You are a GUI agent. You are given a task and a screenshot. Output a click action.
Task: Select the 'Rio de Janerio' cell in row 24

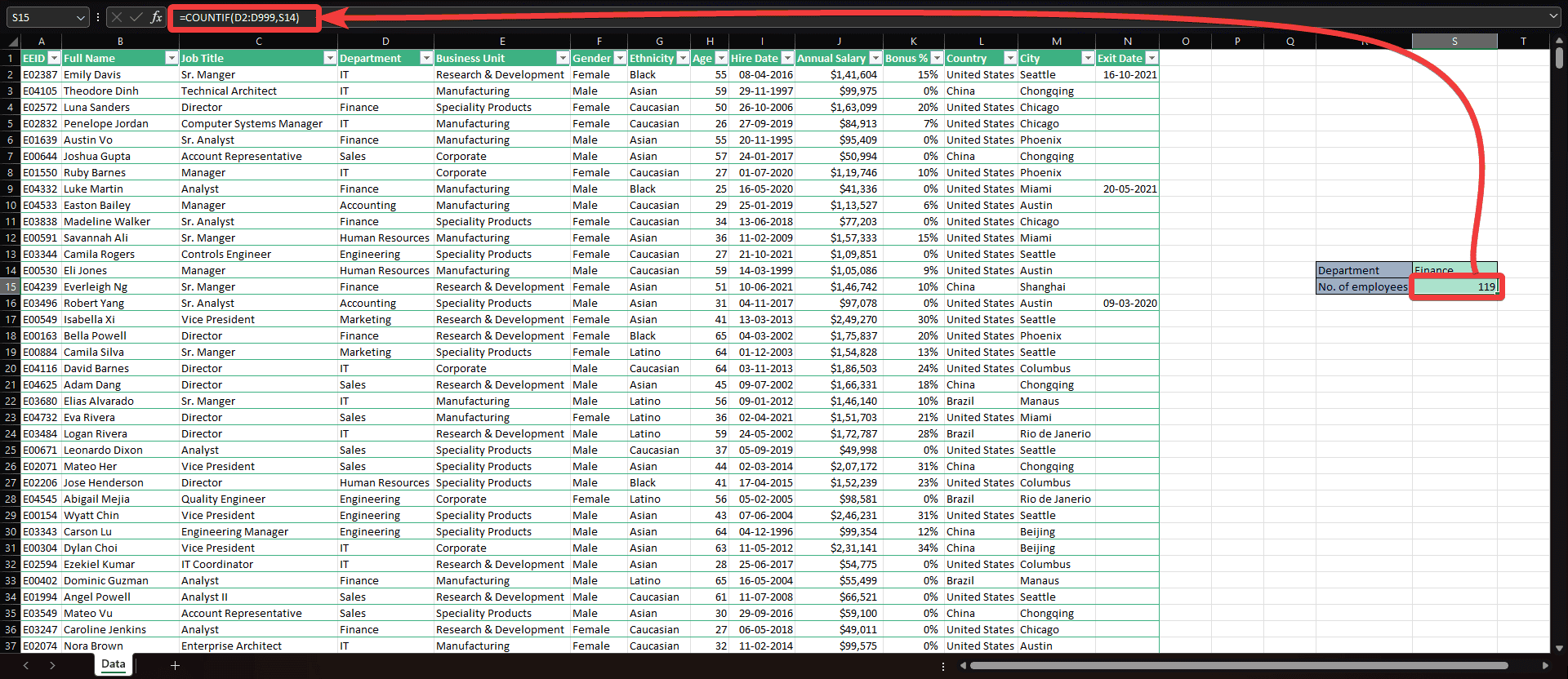1056,433
